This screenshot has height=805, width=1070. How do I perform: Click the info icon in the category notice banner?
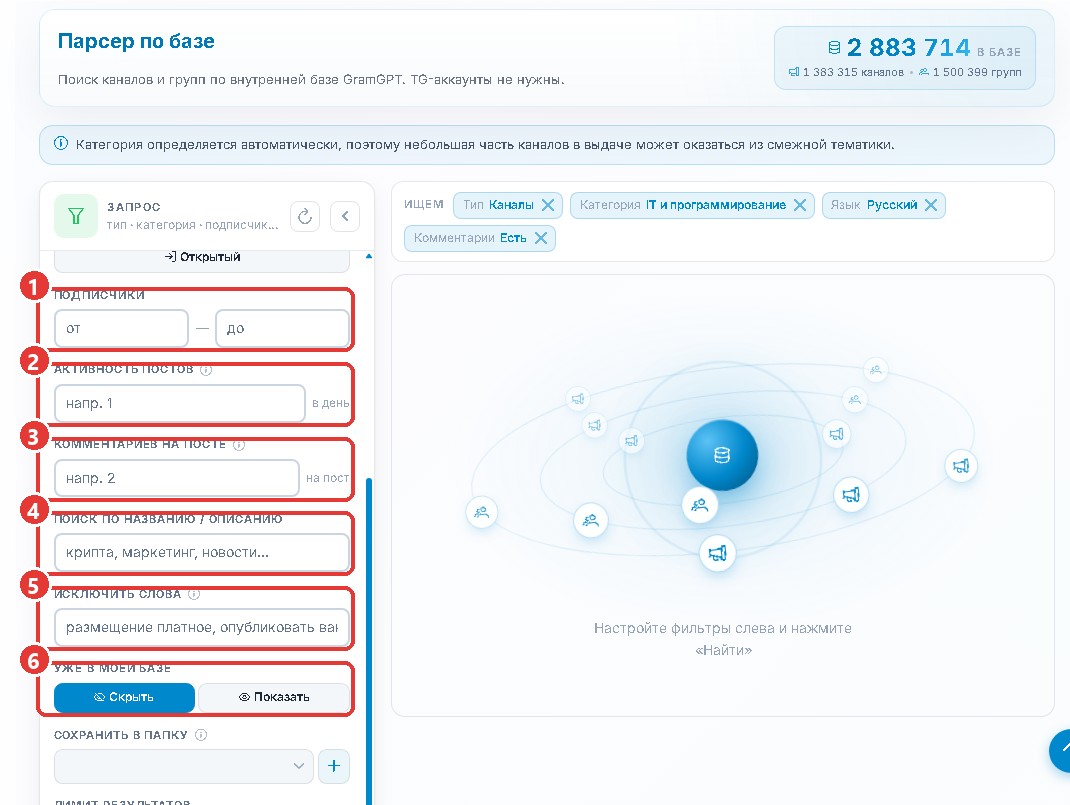[61, 144]
